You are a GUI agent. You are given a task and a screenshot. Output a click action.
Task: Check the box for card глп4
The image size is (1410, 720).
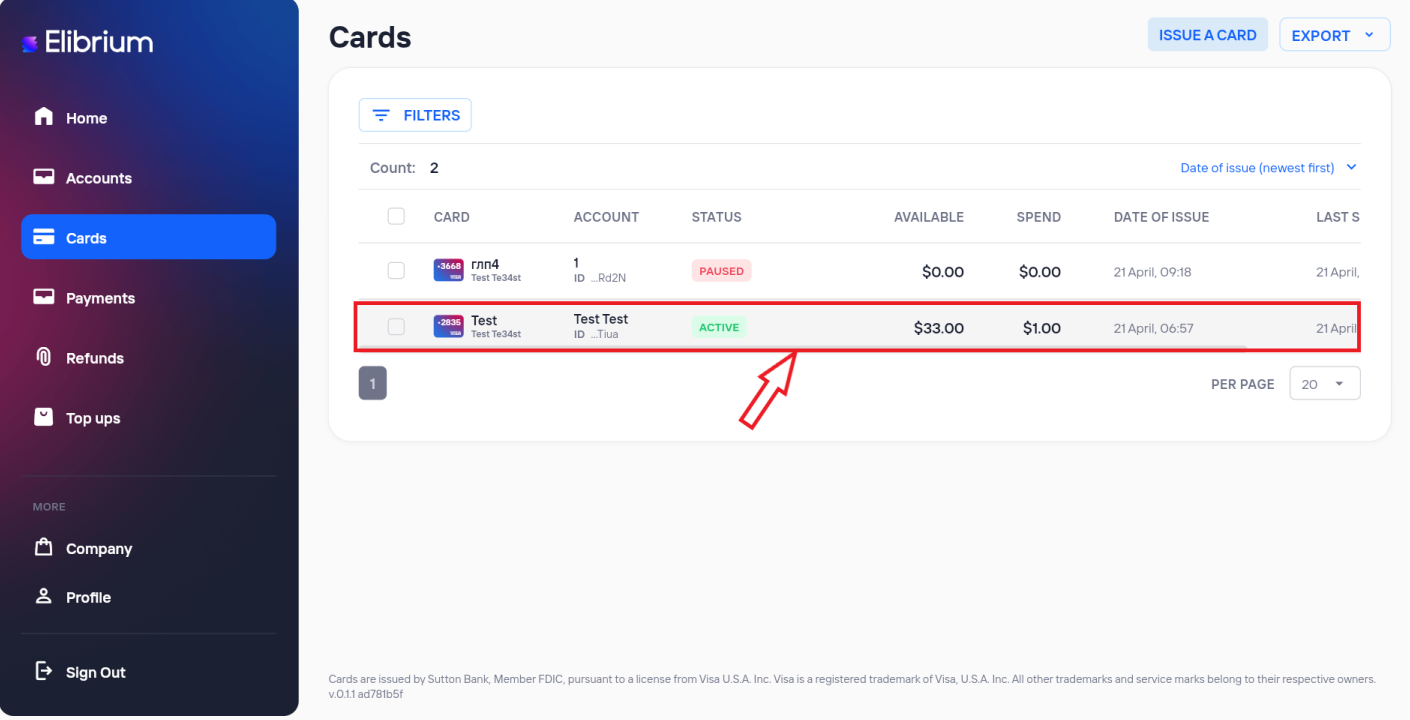(396, 271)
